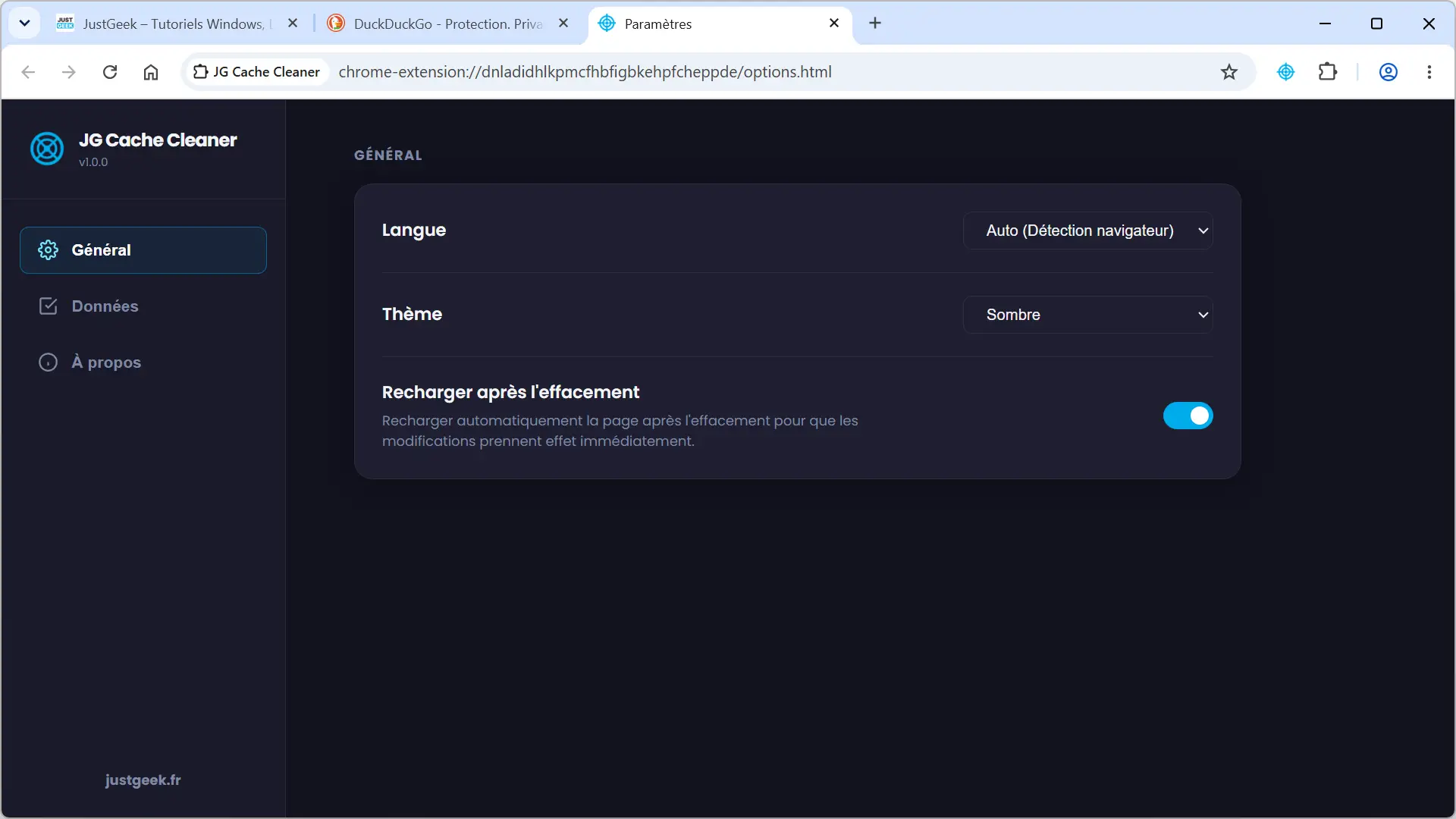Open the Général settings section
Screen dimensions: 1456x819
pyautogui.click(x=143, y=250)
